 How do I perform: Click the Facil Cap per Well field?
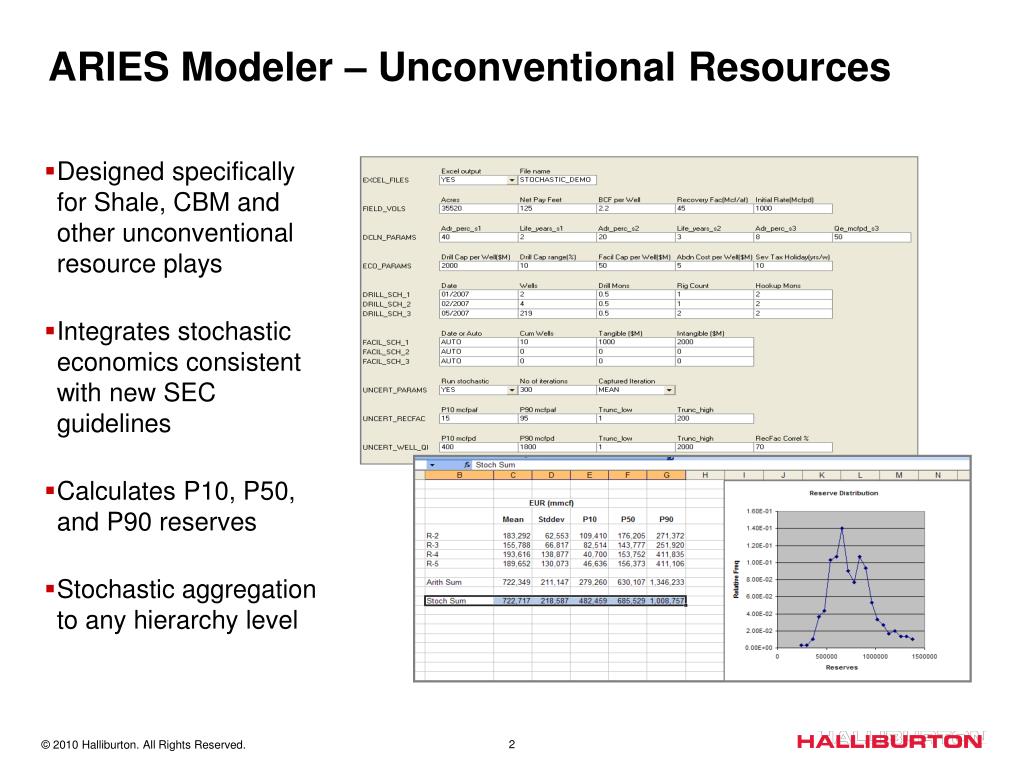(x=635, y=266)
